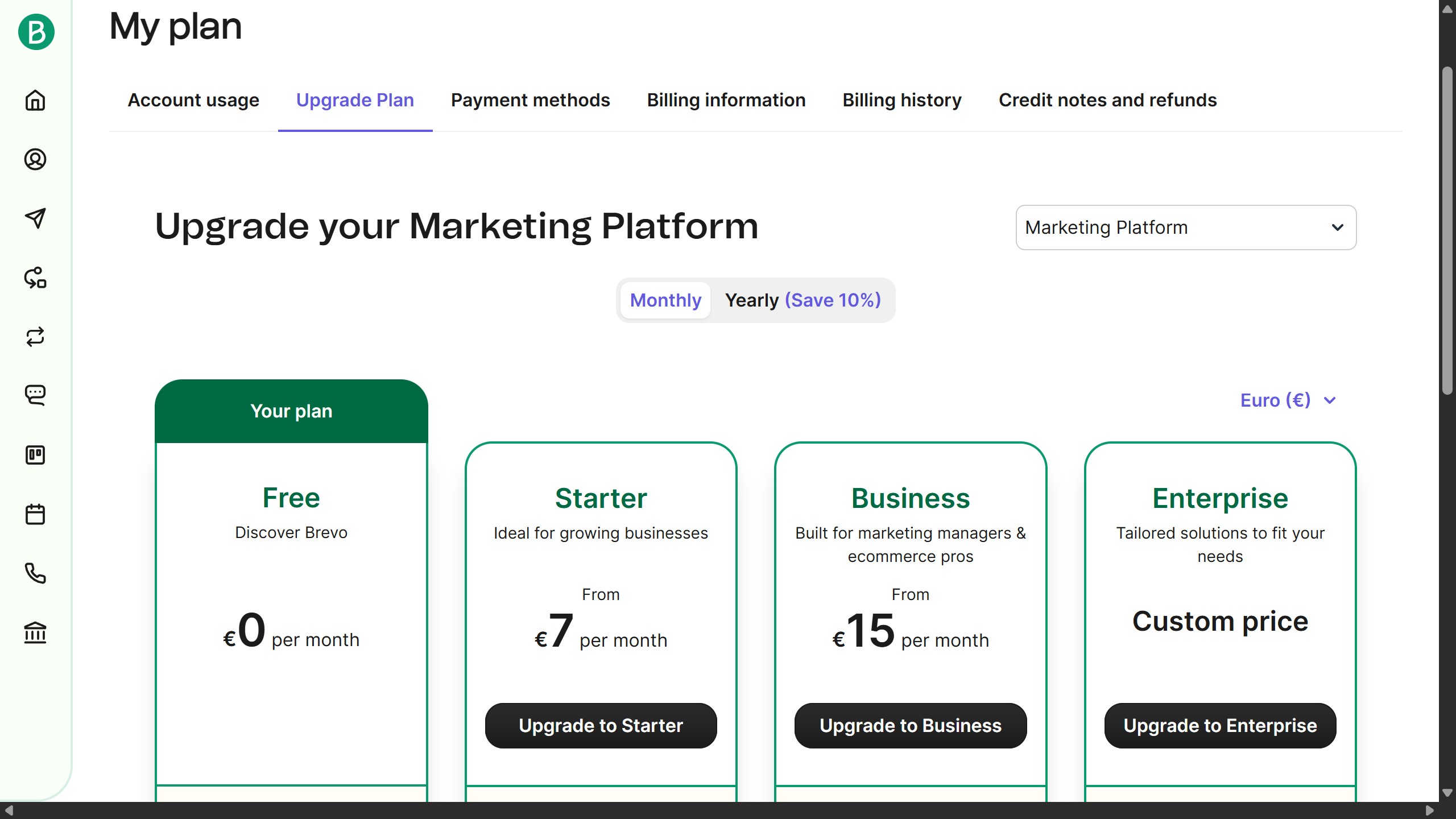
Task: Switch billing to Monthly
Action: tap(665, 300)
